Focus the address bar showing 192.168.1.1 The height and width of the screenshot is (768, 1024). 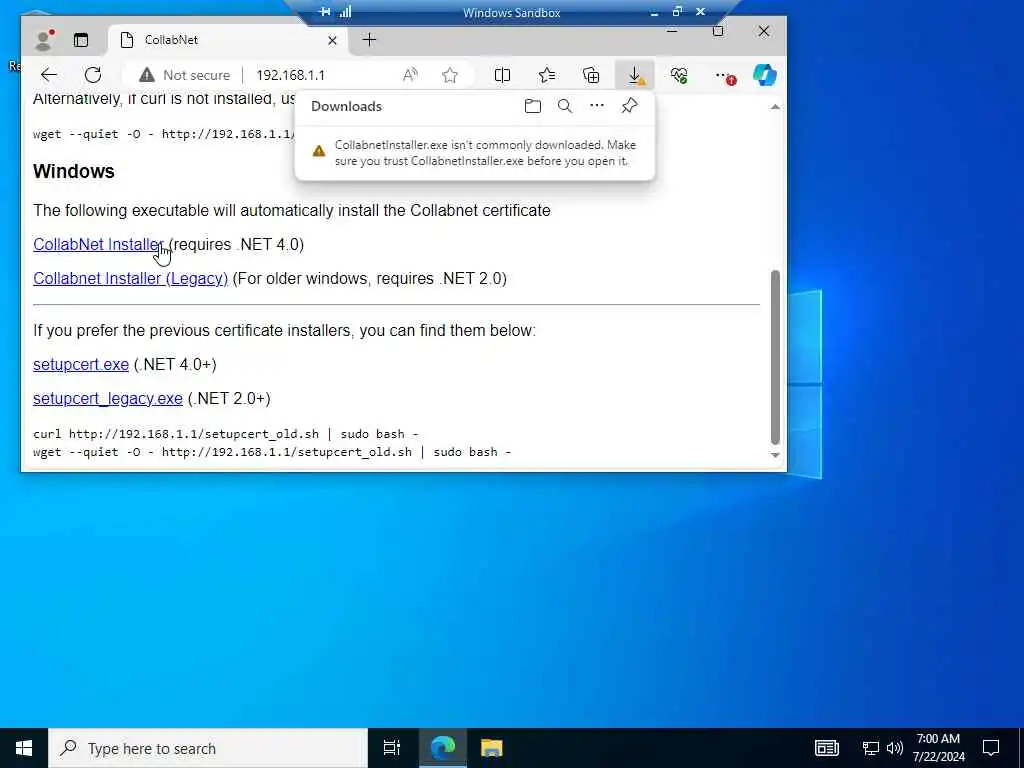[x=291, y=75]
